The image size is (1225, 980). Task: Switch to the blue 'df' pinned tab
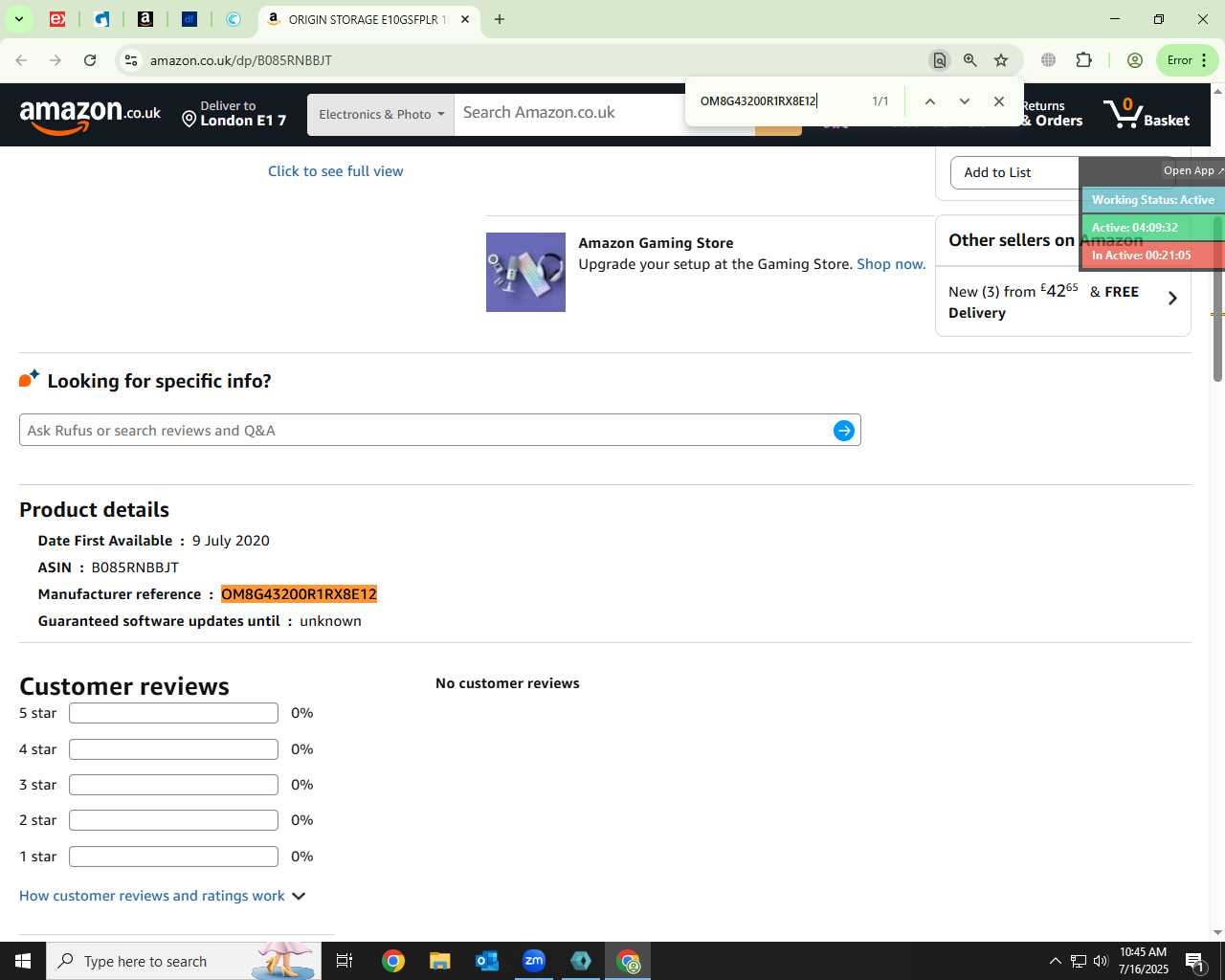pyautogui.click(x=189, y=19)
